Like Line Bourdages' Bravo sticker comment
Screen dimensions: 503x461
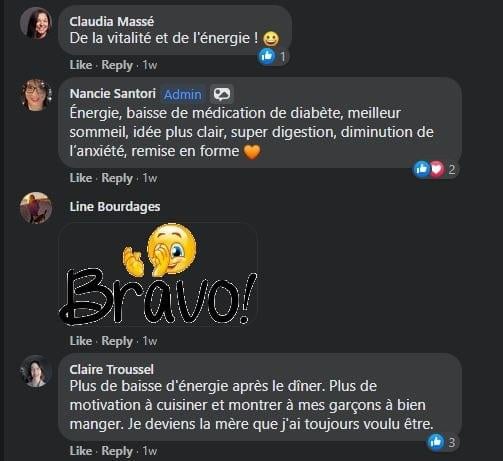(81, 341)
